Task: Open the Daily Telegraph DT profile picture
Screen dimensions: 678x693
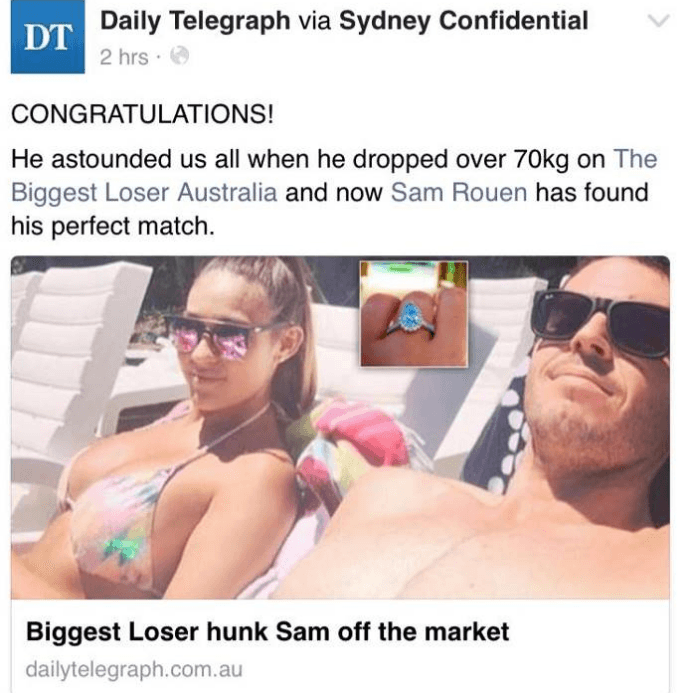Action: click(x=48, y=37)
